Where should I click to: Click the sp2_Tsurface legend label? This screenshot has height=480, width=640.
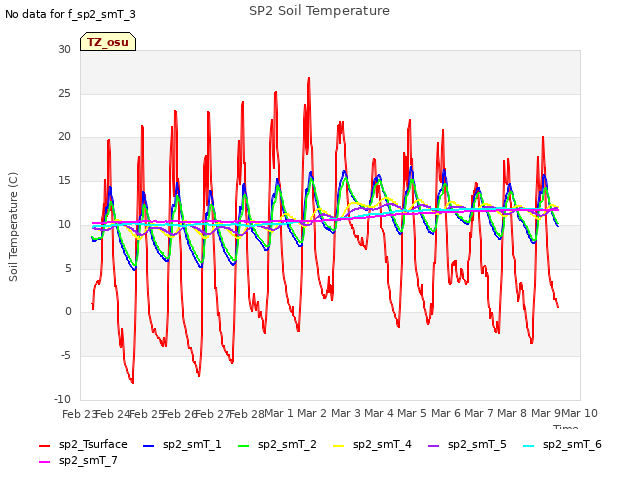click(x=93, y=444)
